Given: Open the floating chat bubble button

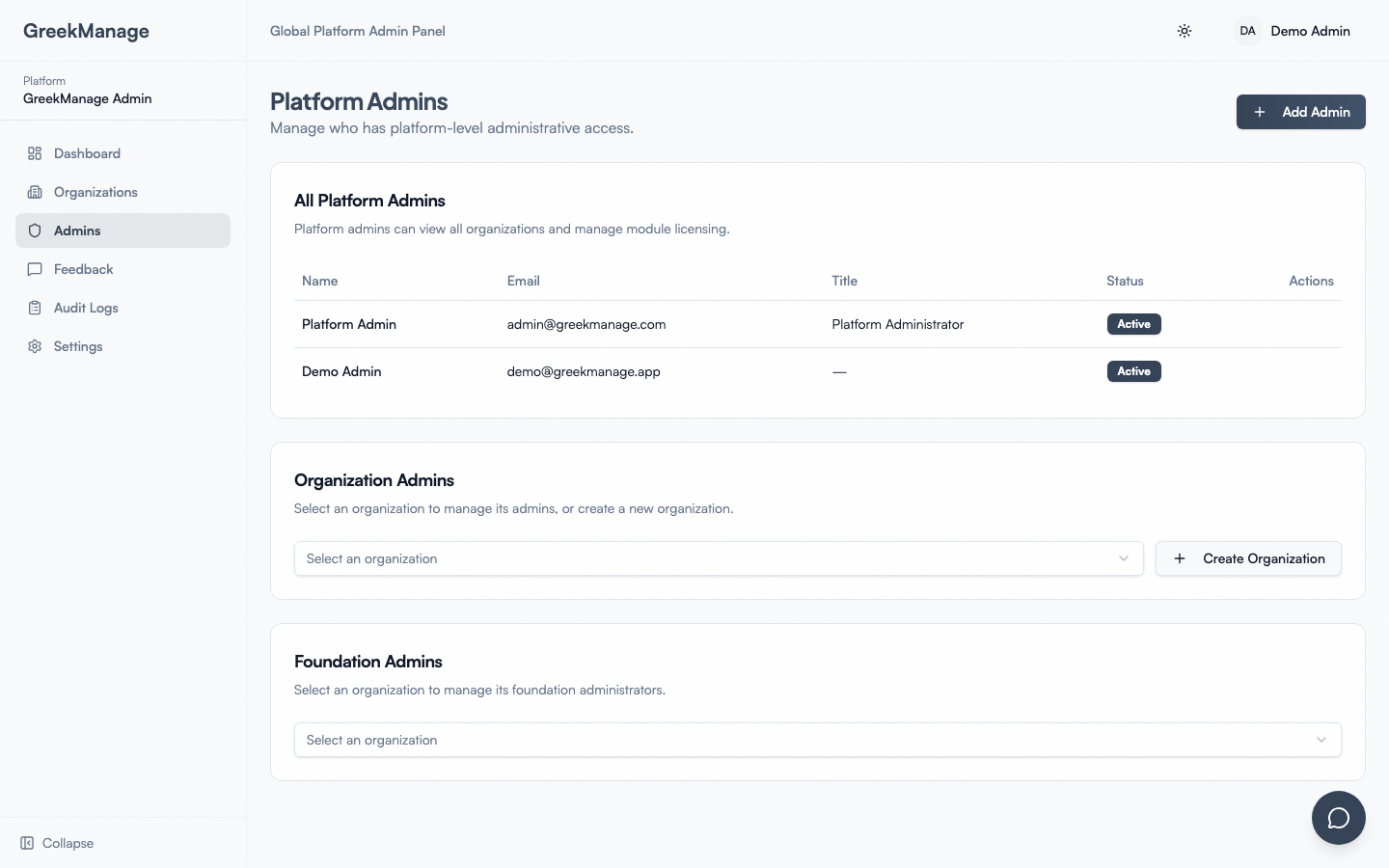Looking at the screenshot, I should click(x=1338, y=818).
